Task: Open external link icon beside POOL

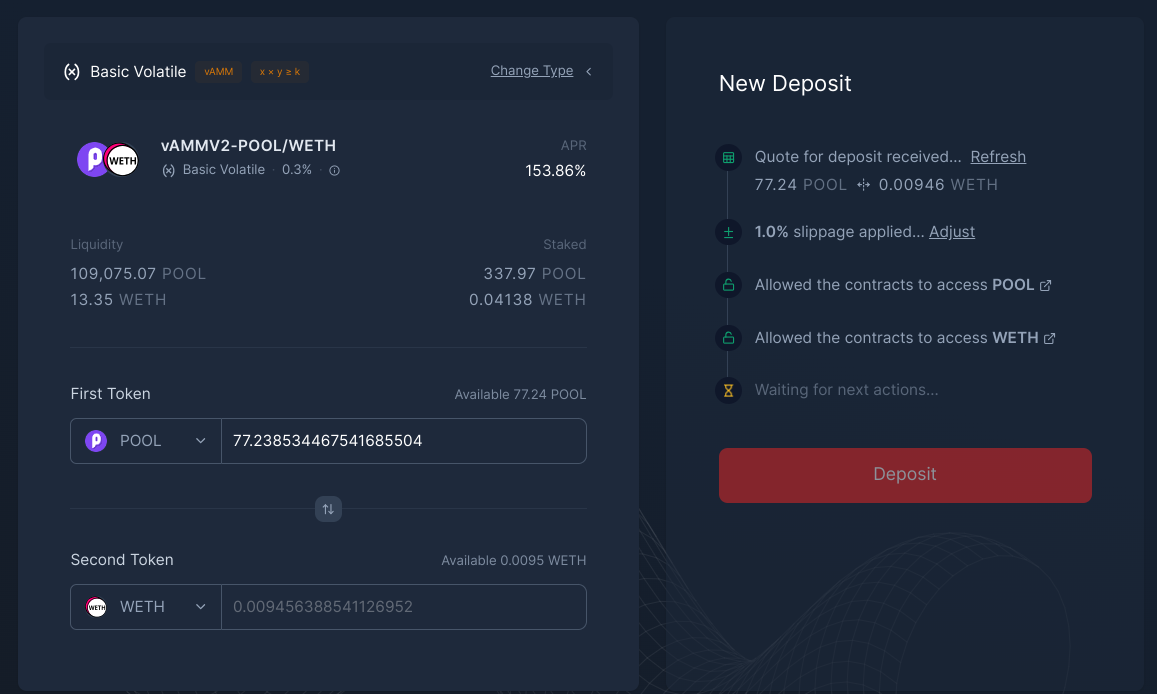Action: point(1046,285)
